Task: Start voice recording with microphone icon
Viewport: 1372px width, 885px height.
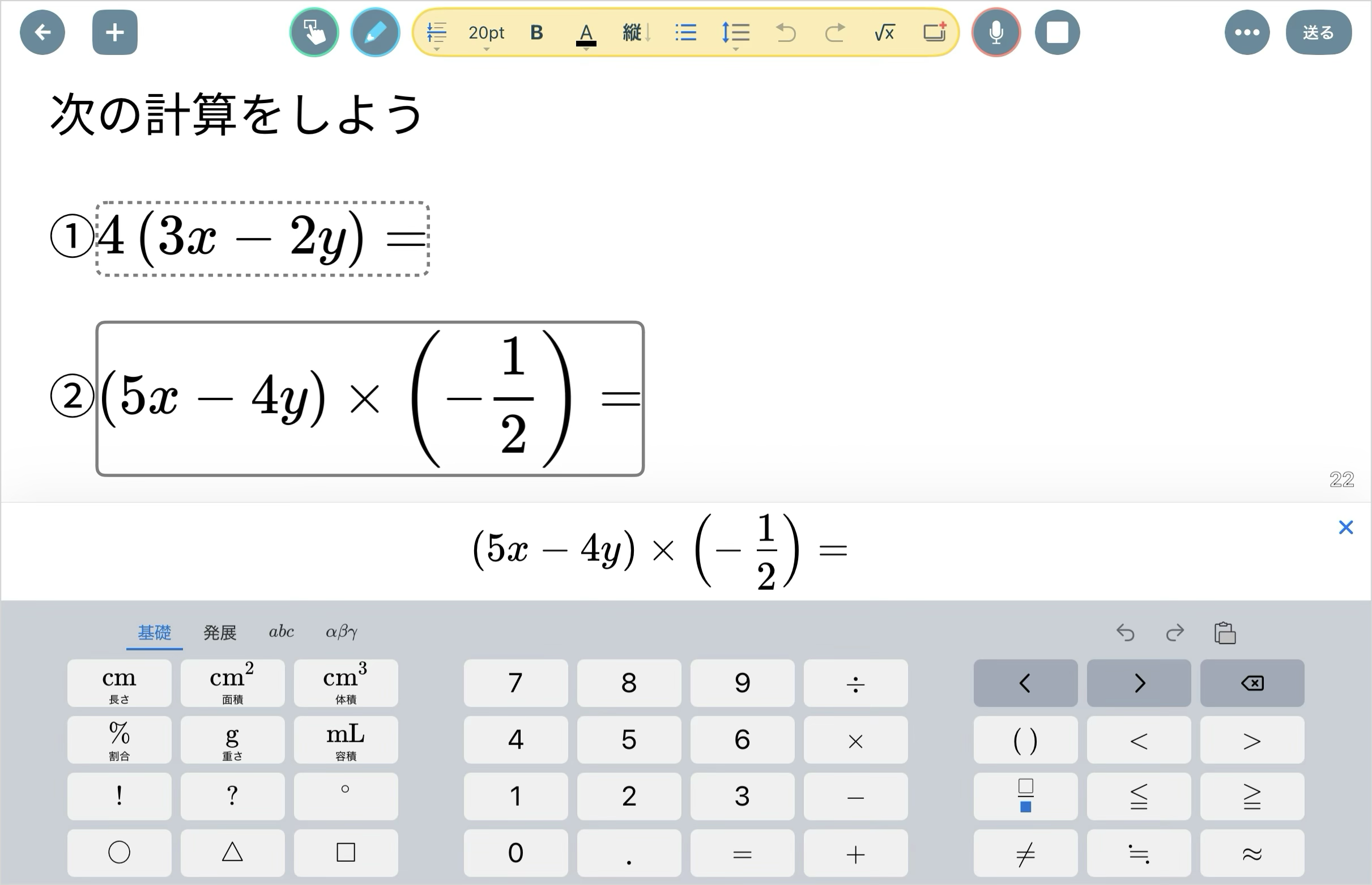Action: tap(996, 32)
